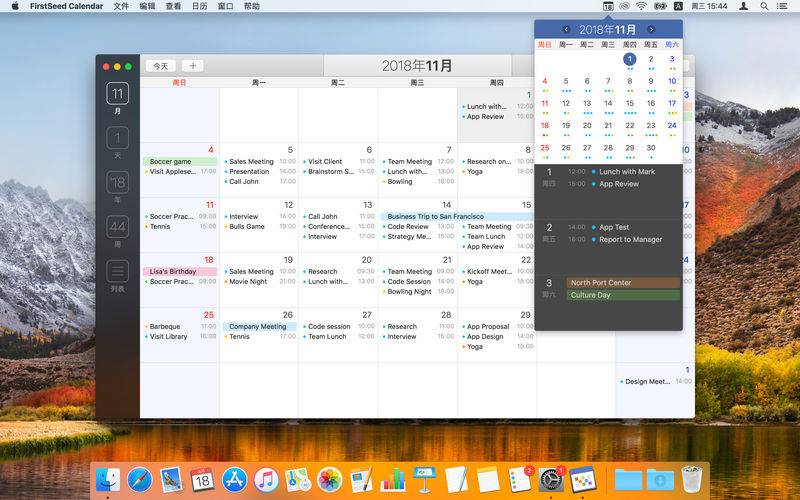Go to next month in mini calendar

(x=652, y=30)
